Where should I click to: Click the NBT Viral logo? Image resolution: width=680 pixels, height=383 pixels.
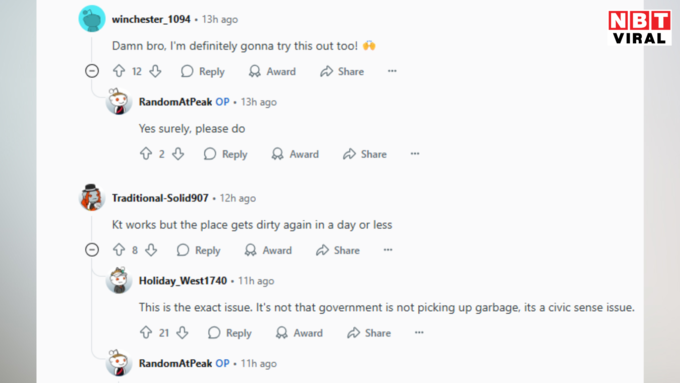point(639,28)
